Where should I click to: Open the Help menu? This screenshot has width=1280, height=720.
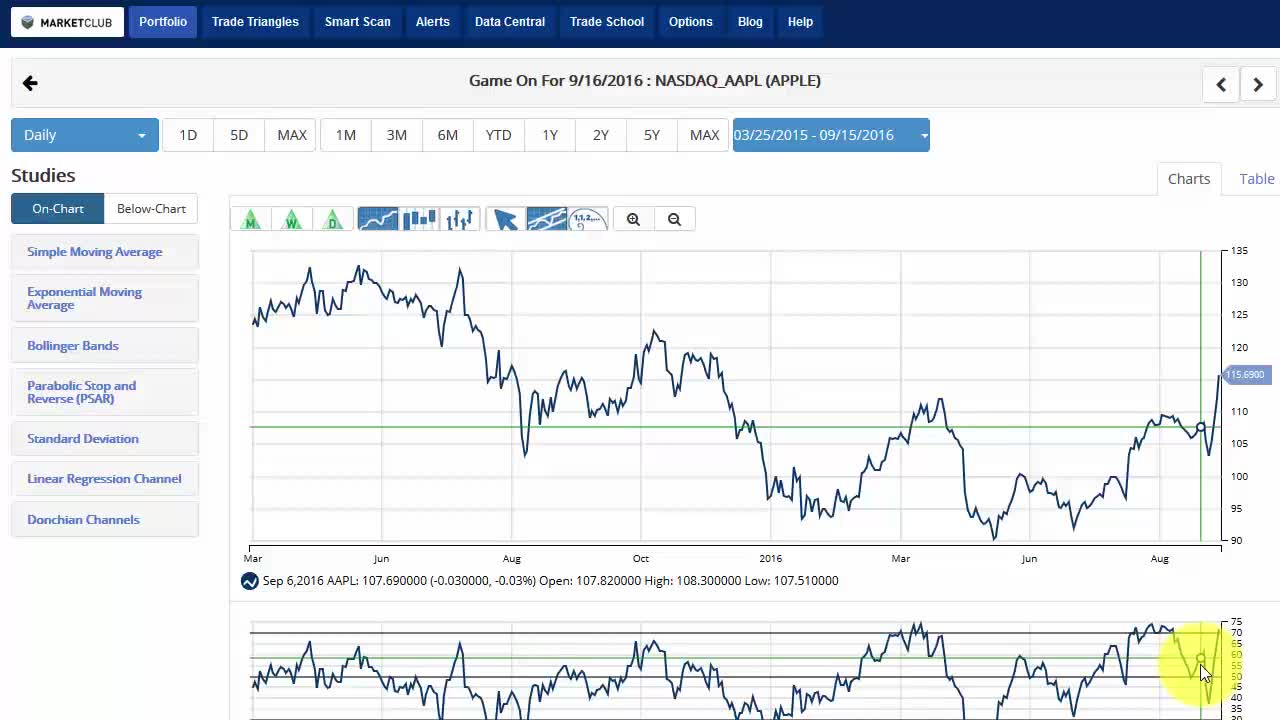coord(800,22)
